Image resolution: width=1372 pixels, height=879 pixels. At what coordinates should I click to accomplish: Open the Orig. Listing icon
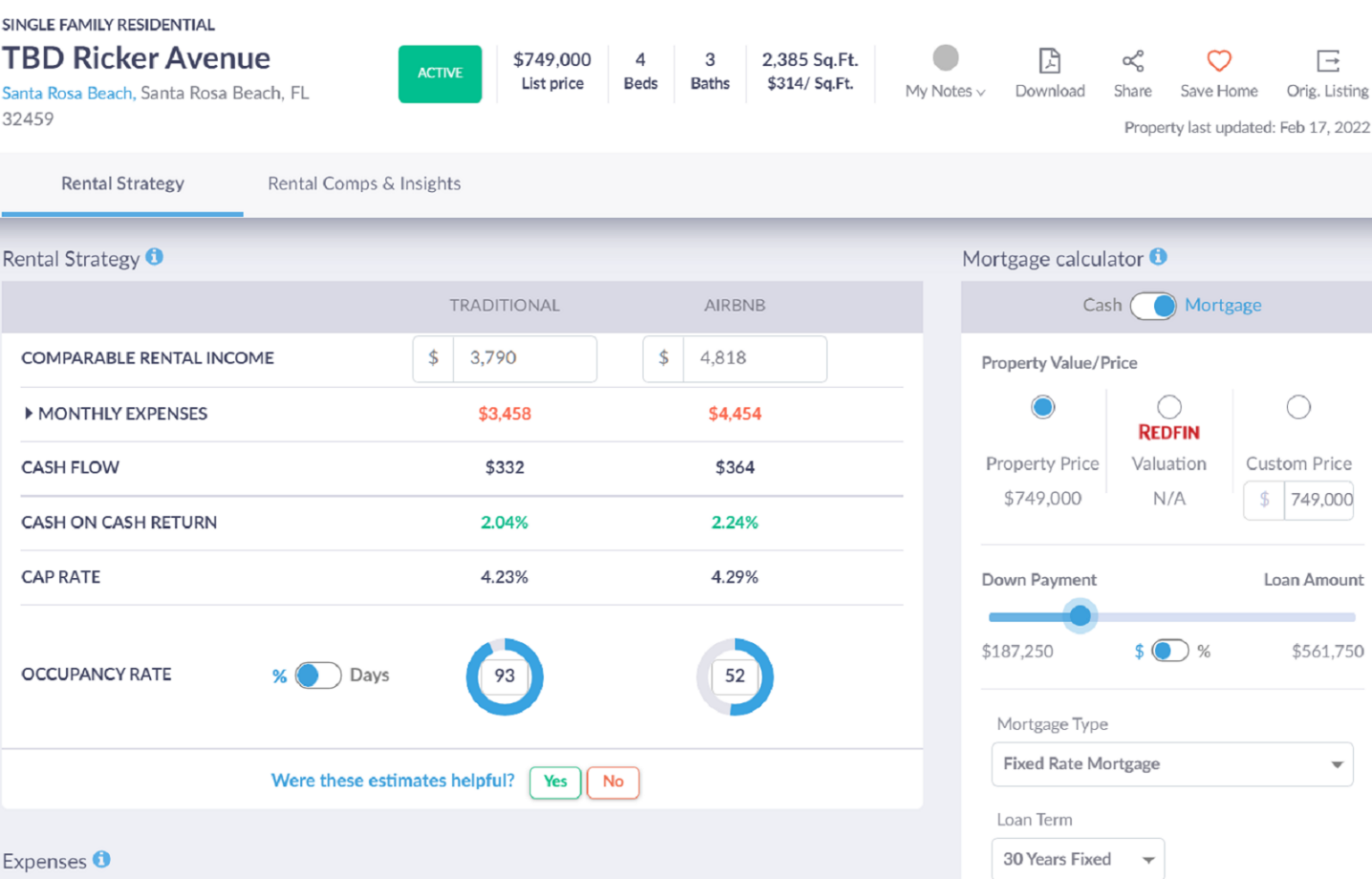pyautogui.click(x=1327, y=62)
